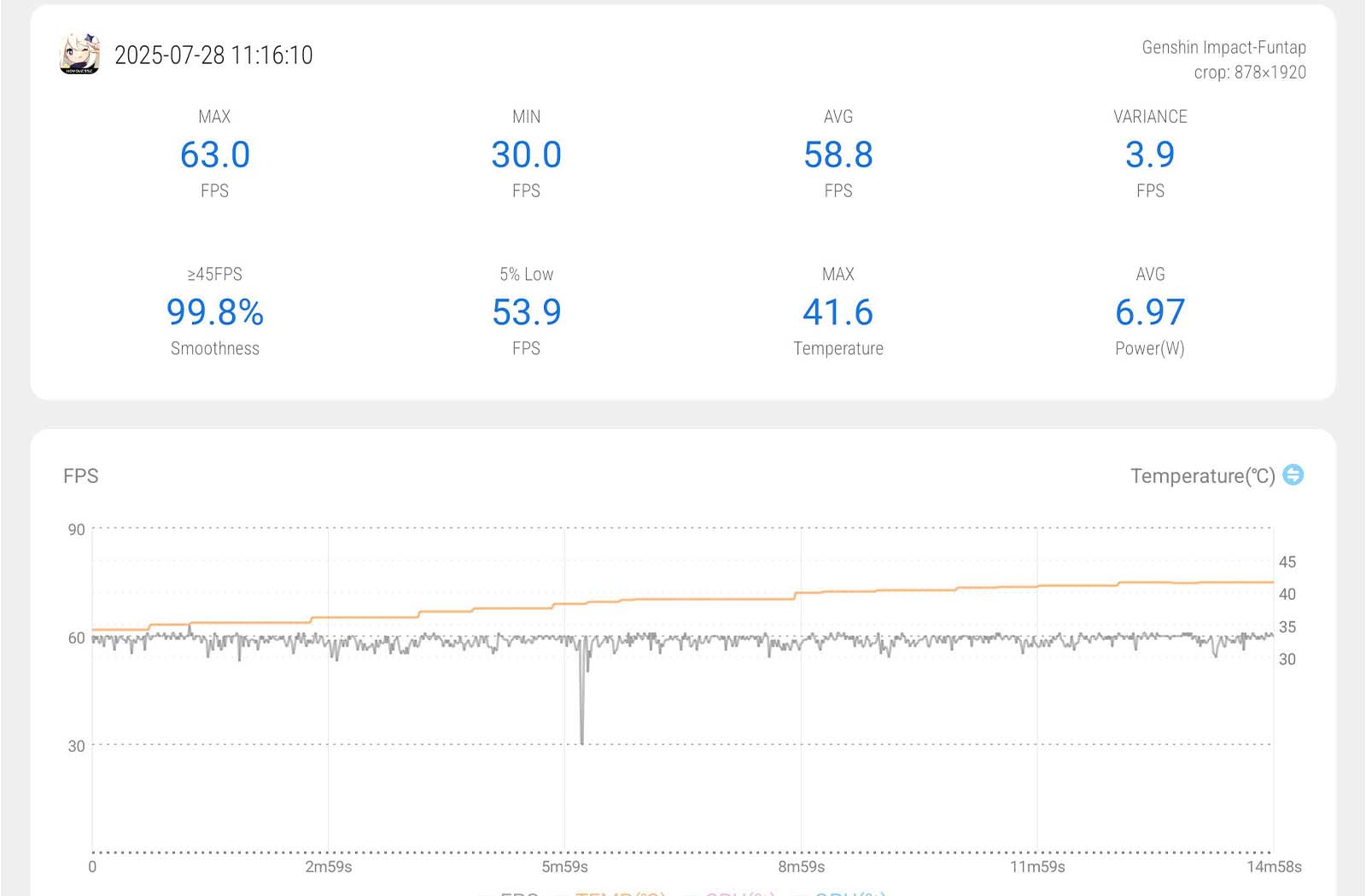Select the MAX 63.0 FPS stat
1366x896 pixels.
(215, 154)
